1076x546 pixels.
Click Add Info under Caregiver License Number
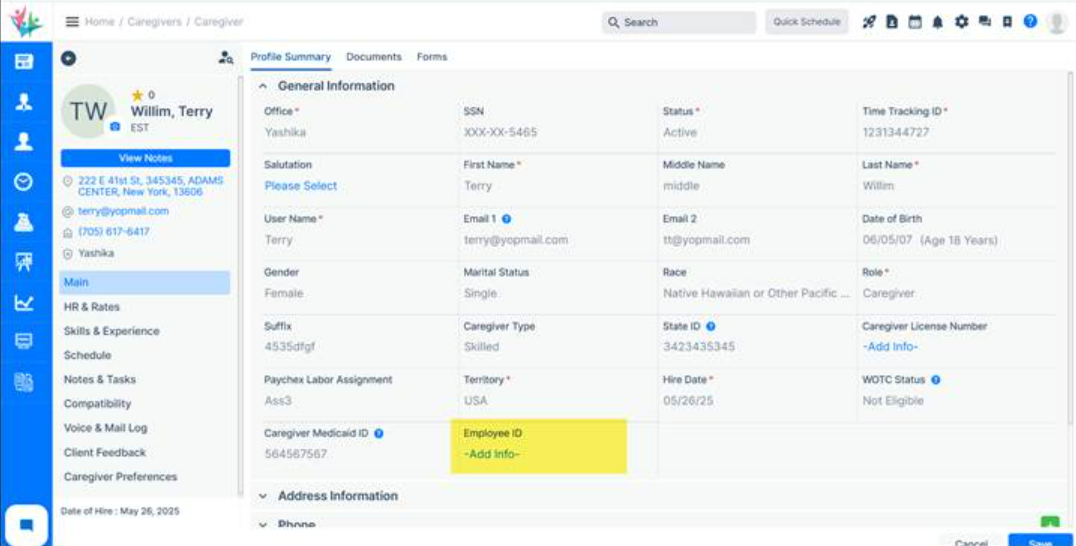pos(889,347)
